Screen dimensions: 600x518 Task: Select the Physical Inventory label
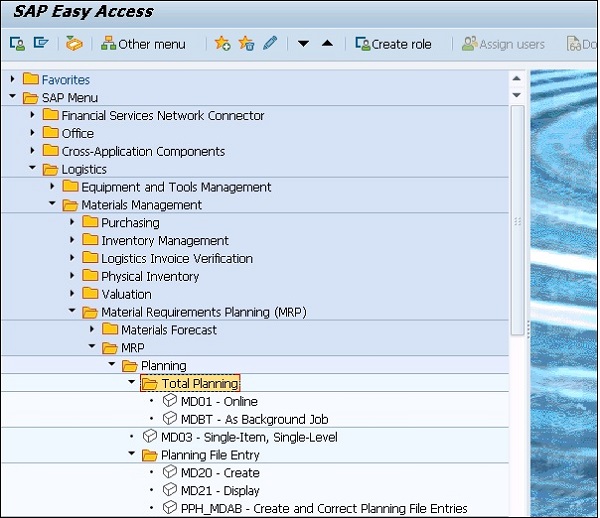[x=150, y=277]
